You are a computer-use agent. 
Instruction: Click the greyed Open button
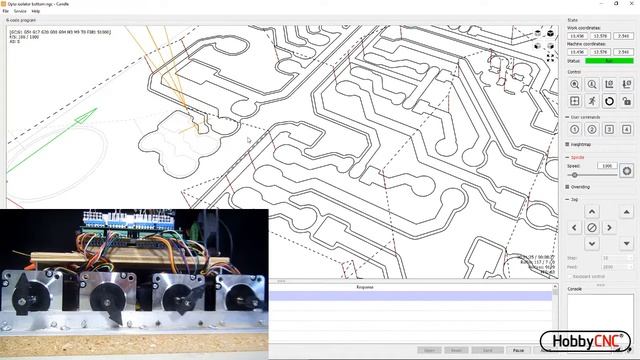click(429, 350)
